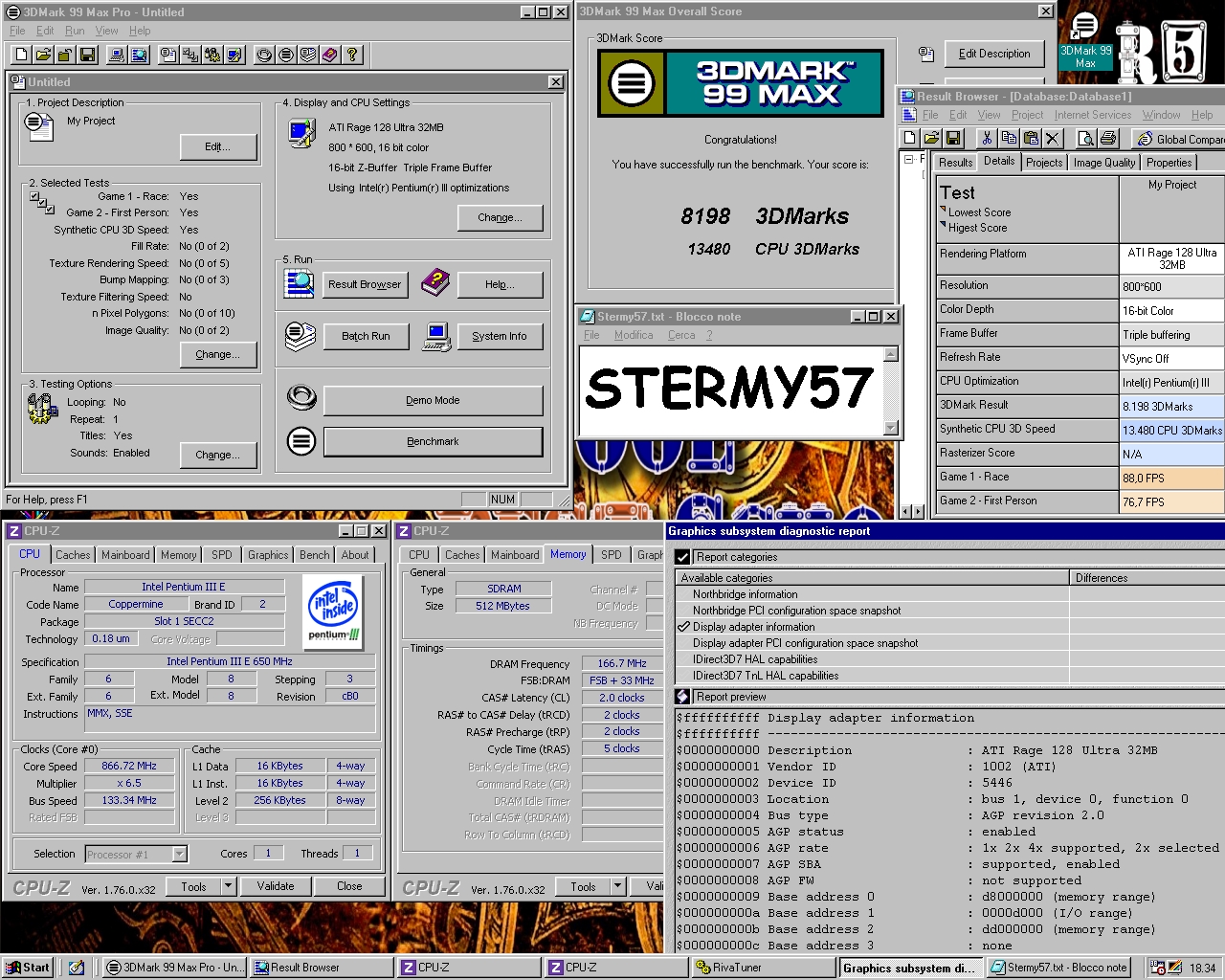Screen dimensions: 1225x980
Task: Click the large benchmark icon beside Benchmark button
Action: pyautogui.click(x=301, y=441)
